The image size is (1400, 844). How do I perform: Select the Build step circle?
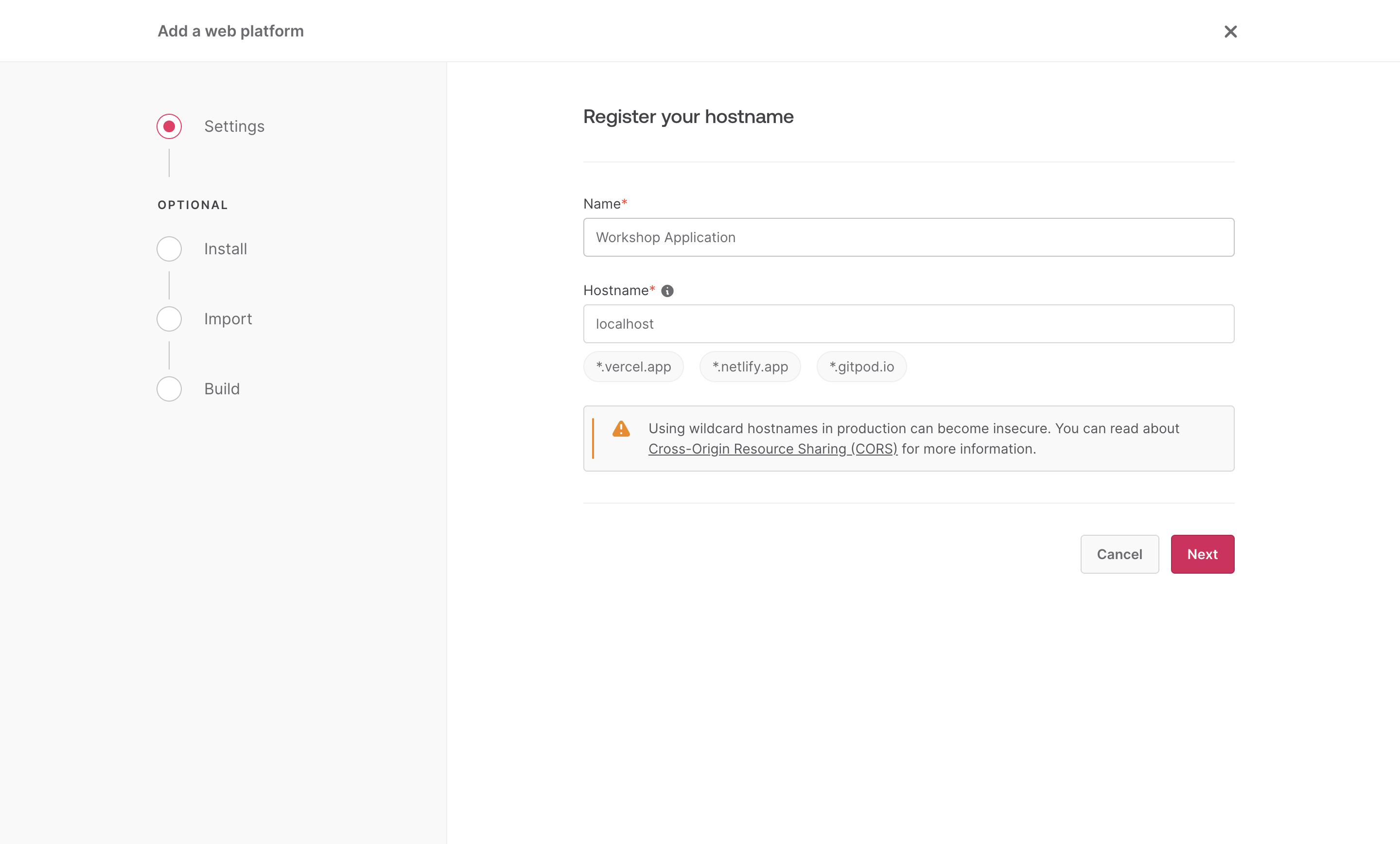pyautogui.click(x=169, y=389)
